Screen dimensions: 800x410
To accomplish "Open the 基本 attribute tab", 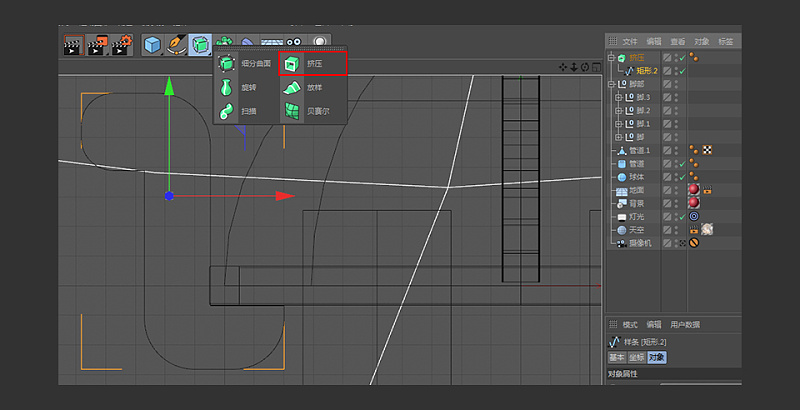I will click(x=617, y=358).
